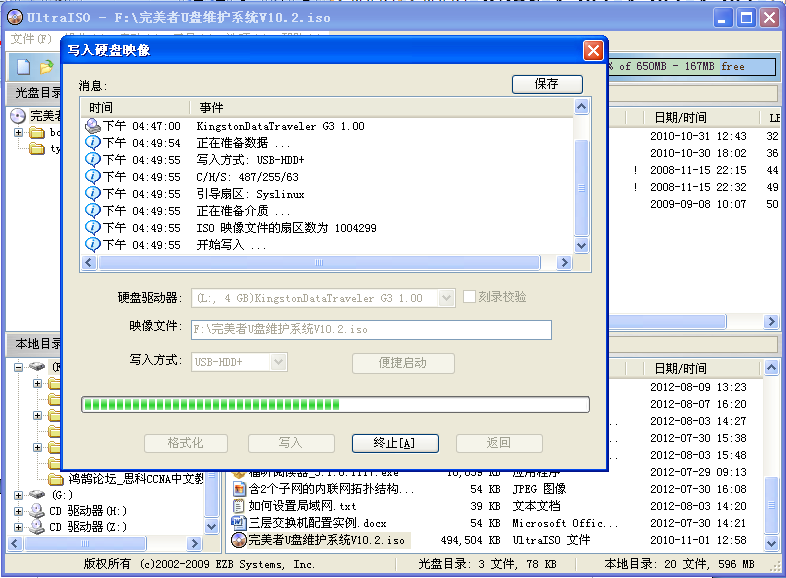Toggle the 刻录校验 checkbox

point(469,296)
